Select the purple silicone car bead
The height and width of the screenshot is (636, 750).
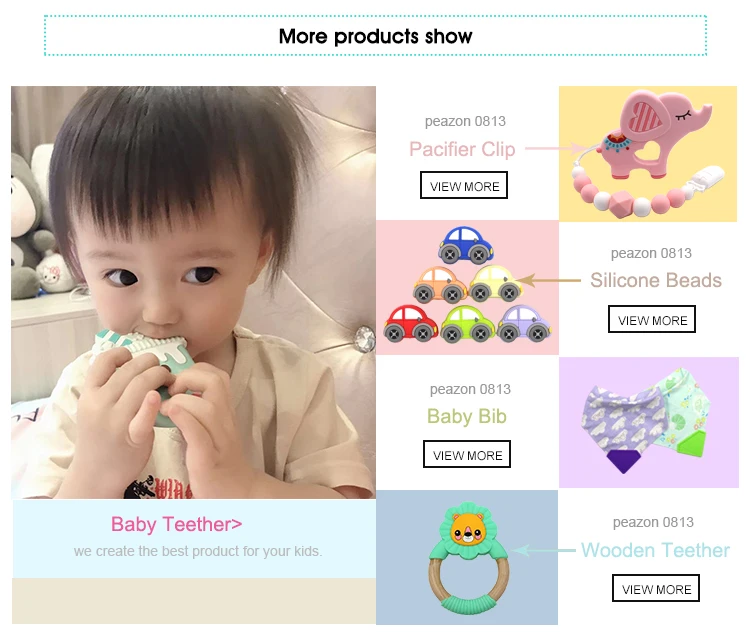point(524,324)
